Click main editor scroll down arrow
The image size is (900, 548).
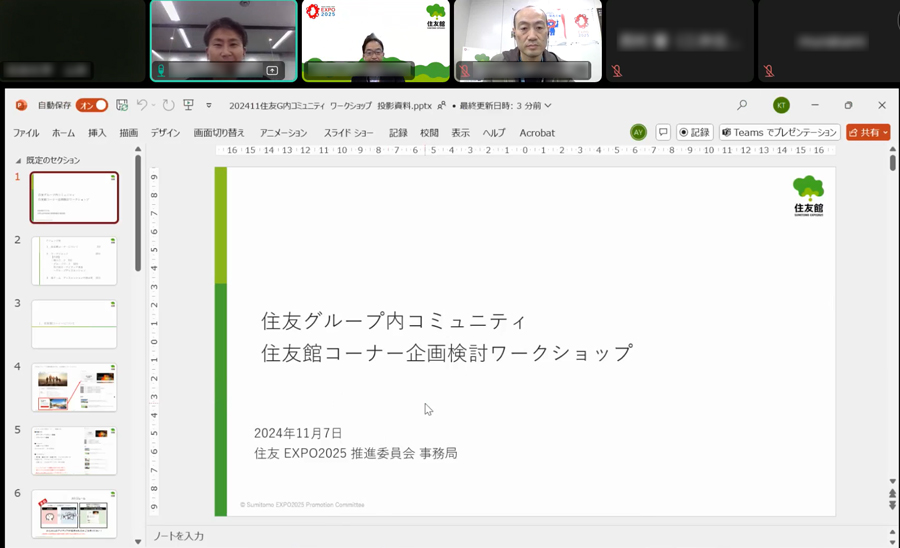click(893, 481)
